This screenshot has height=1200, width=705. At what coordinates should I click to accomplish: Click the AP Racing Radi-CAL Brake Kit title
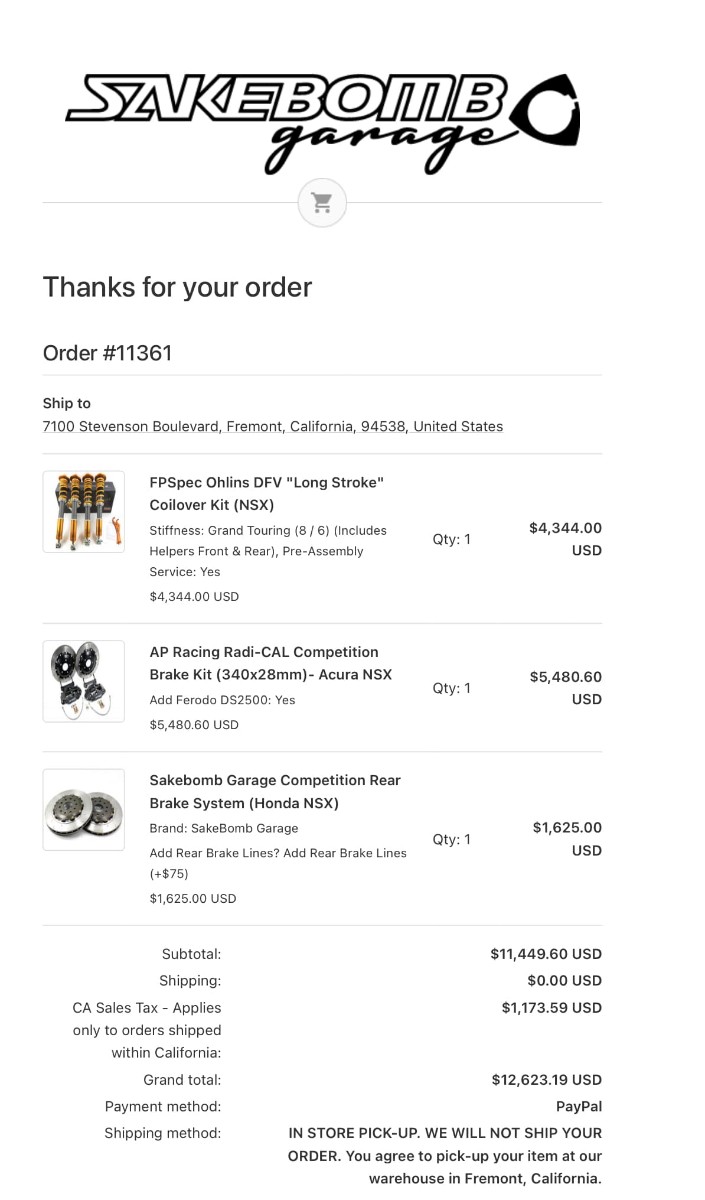[270, 663]
